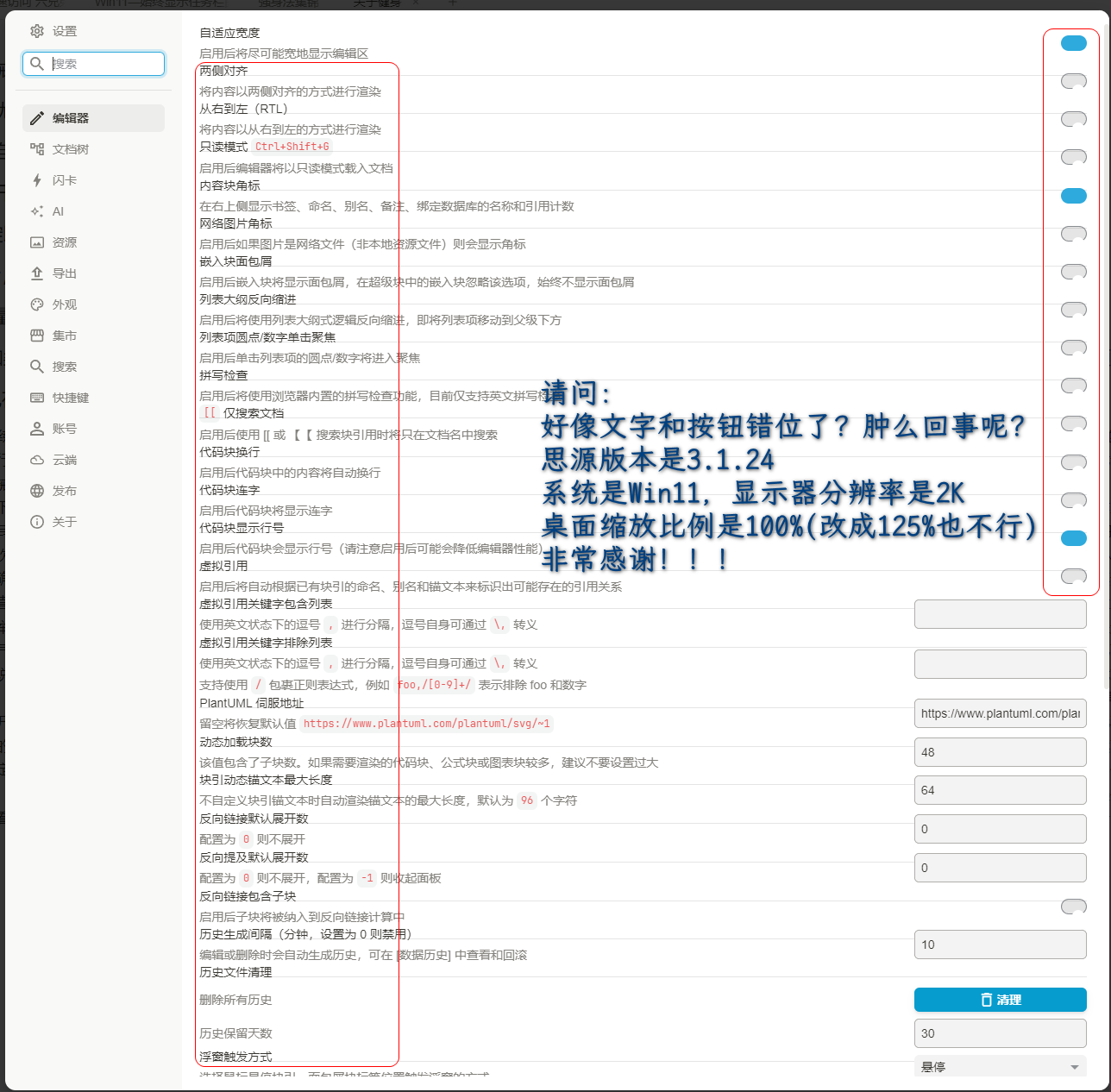Open the 导出 export settings
This screenshot has width=1111, height=1092.
[x=93, y=273]
